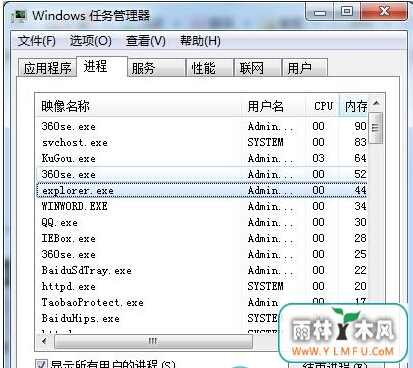The height and width of the screenshot is (368, 413).
Task: Open the 查看(V) menu
Action: 146,41
